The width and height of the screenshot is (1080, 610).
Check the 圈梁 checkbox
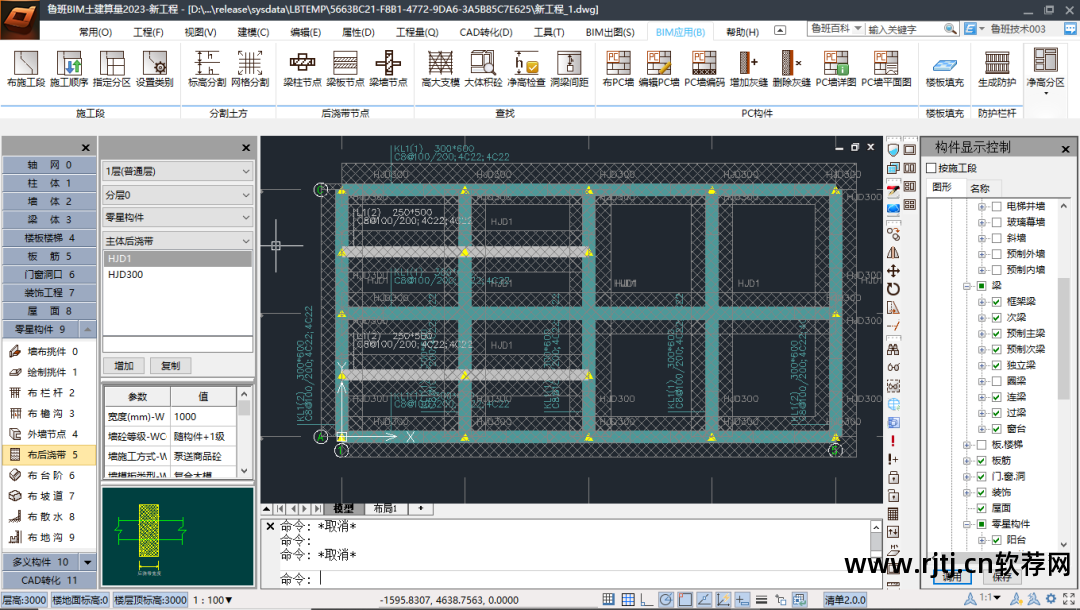pos(996,381)
